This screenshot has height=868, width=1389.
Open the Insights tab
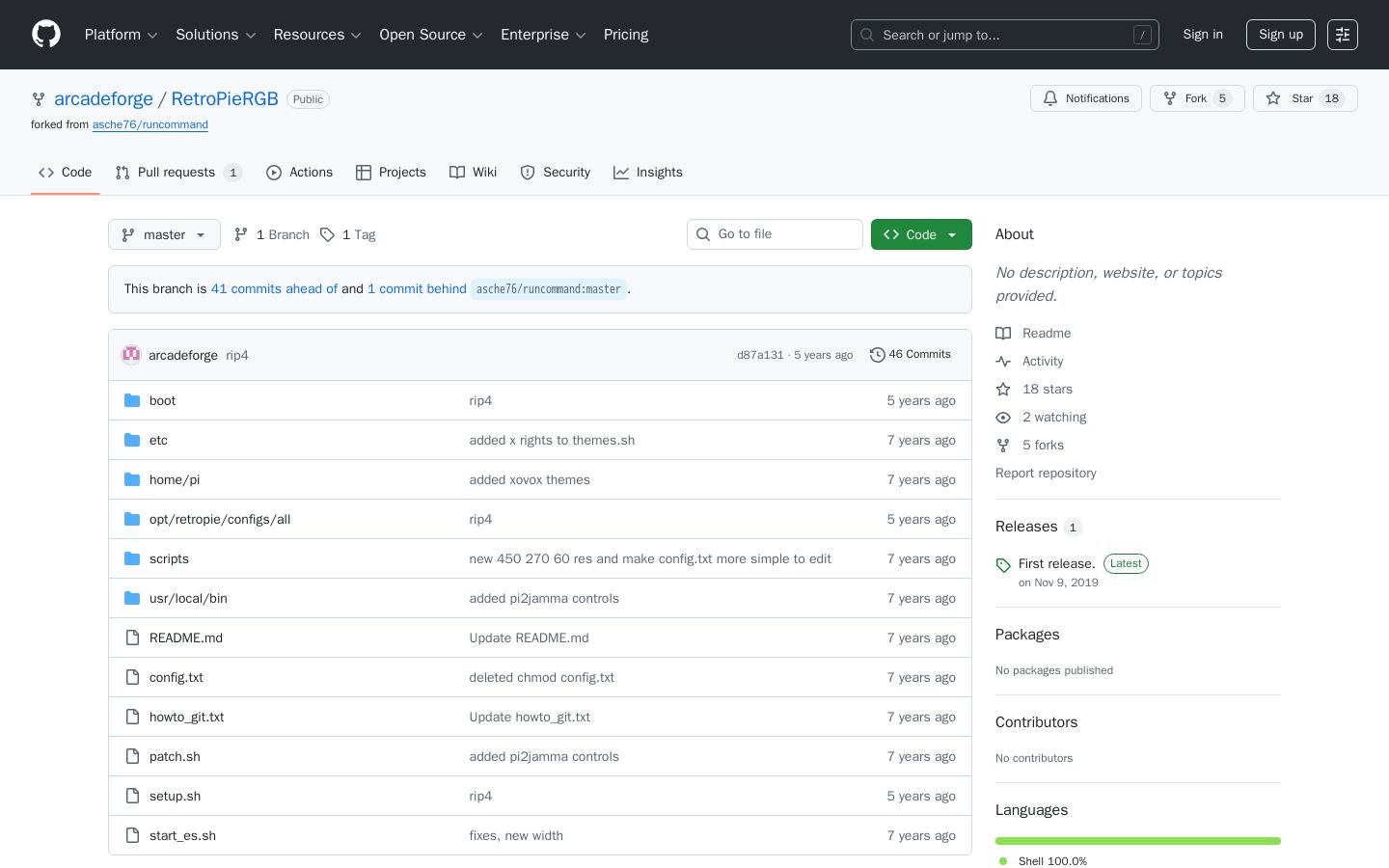click(x=648, y=173)
